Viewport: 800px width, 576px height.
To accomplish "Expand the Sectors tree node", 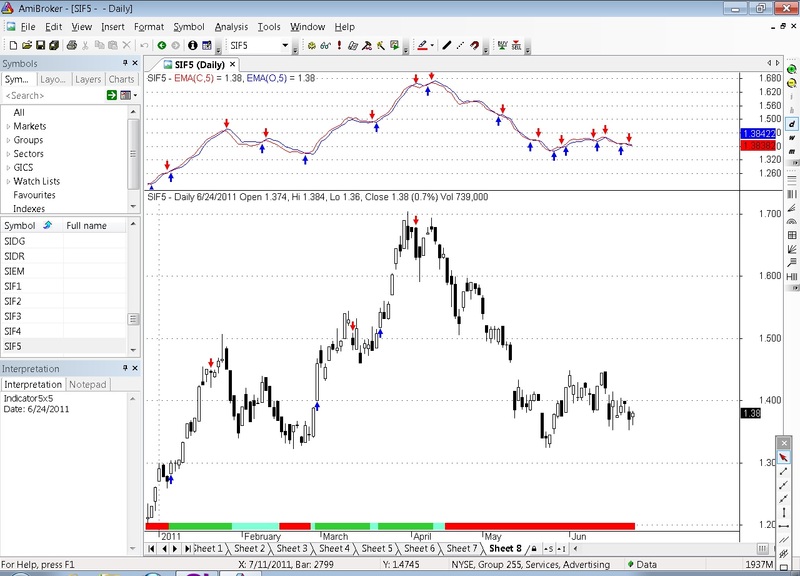I will coord(8,154).
